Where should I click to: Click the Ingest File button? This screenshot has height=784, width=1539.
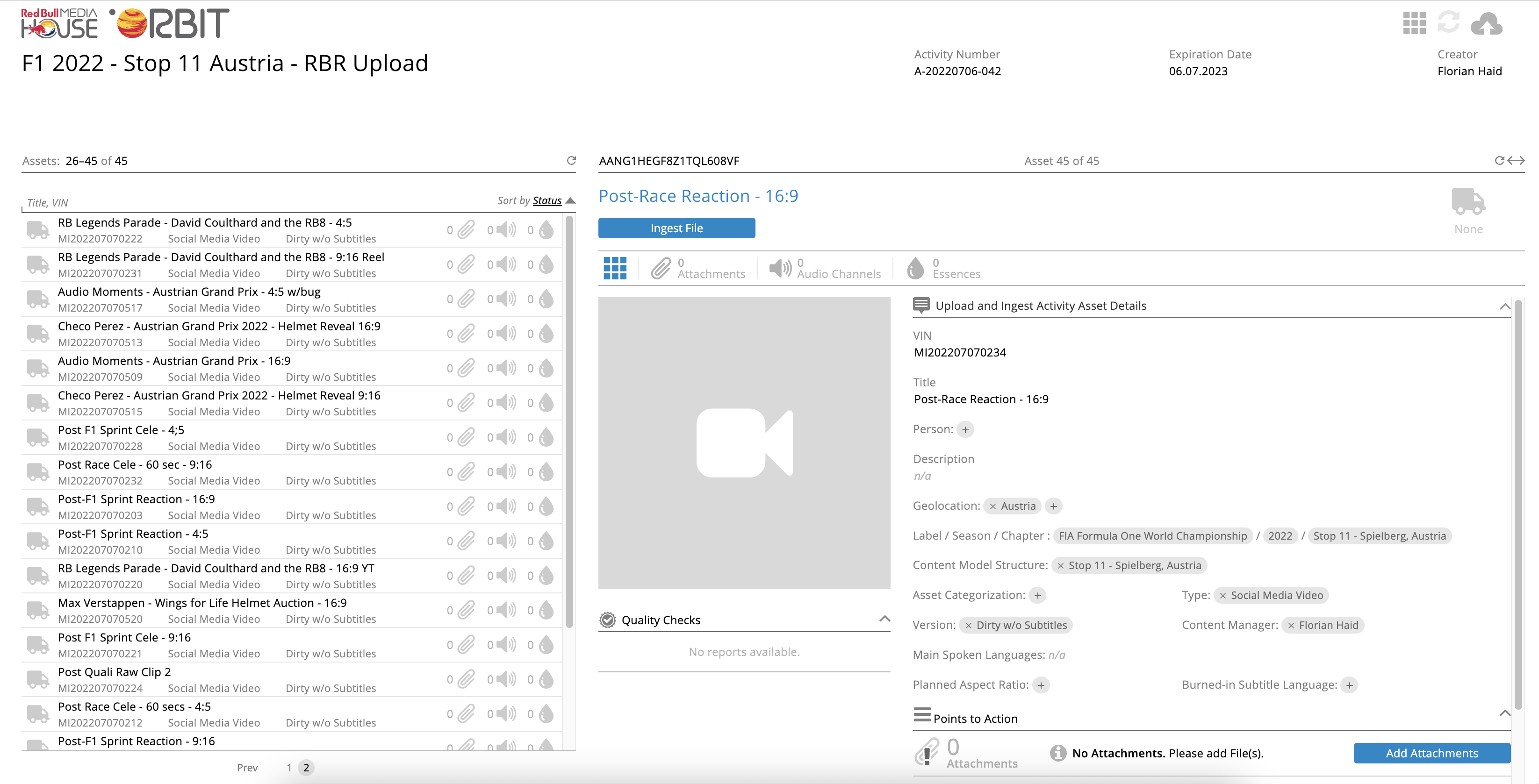[x=676, y=228]
